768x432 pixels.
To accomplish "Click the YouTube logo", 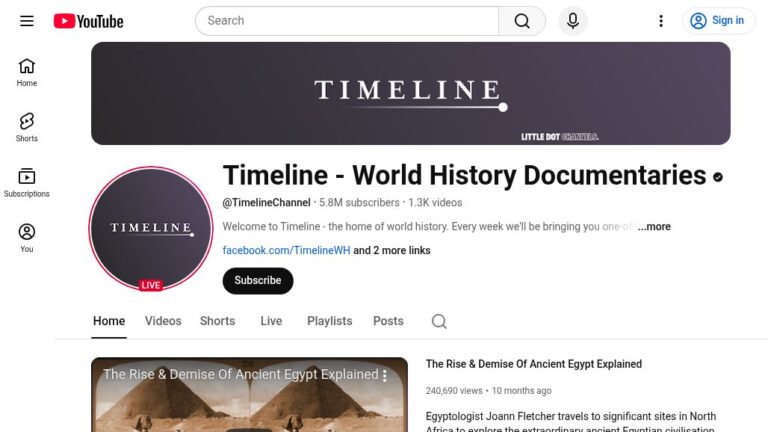I will [89, 21].
